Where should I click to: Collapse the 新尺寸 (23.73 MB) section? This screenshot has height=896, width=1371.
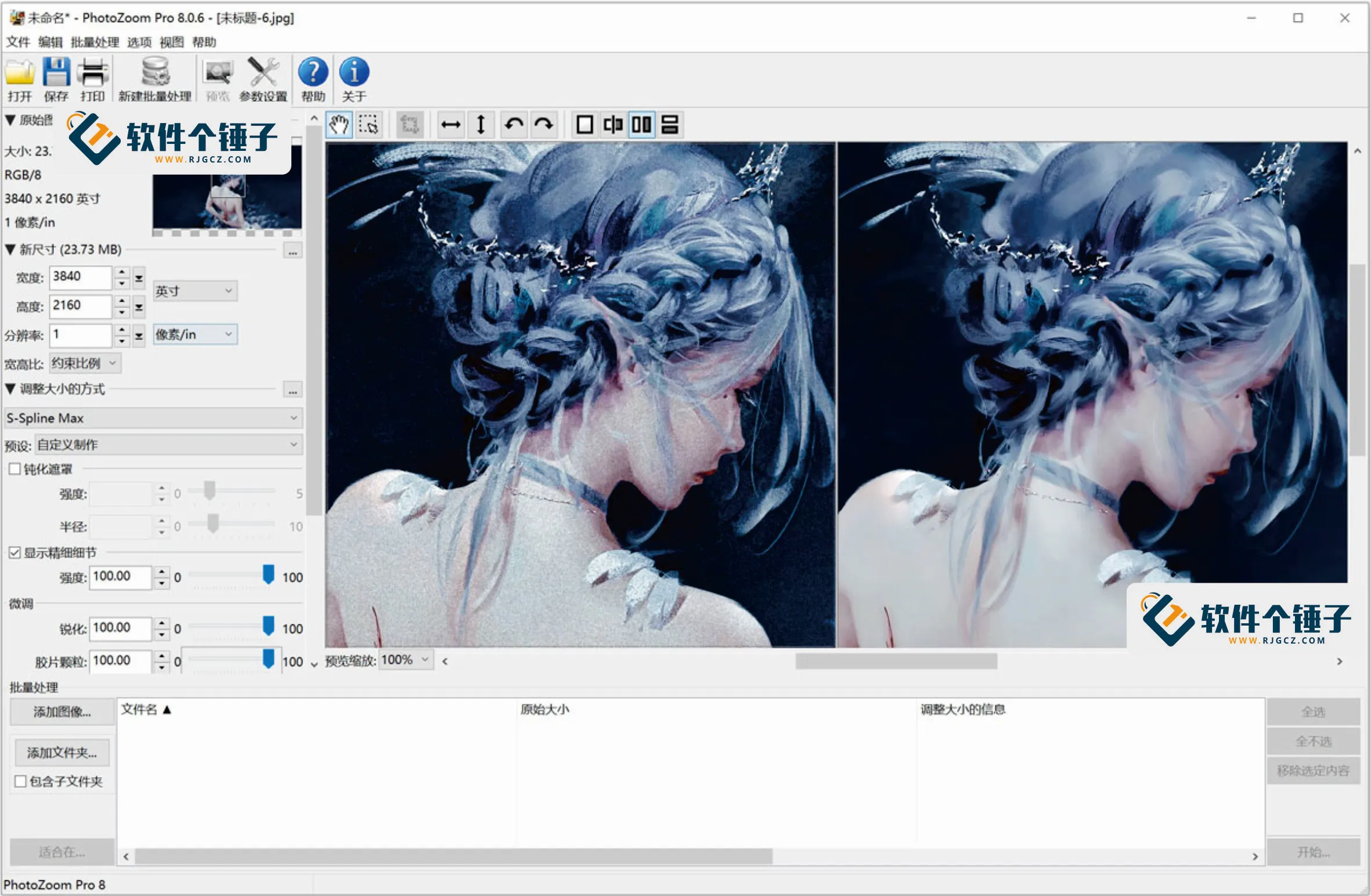click(10, 250)
